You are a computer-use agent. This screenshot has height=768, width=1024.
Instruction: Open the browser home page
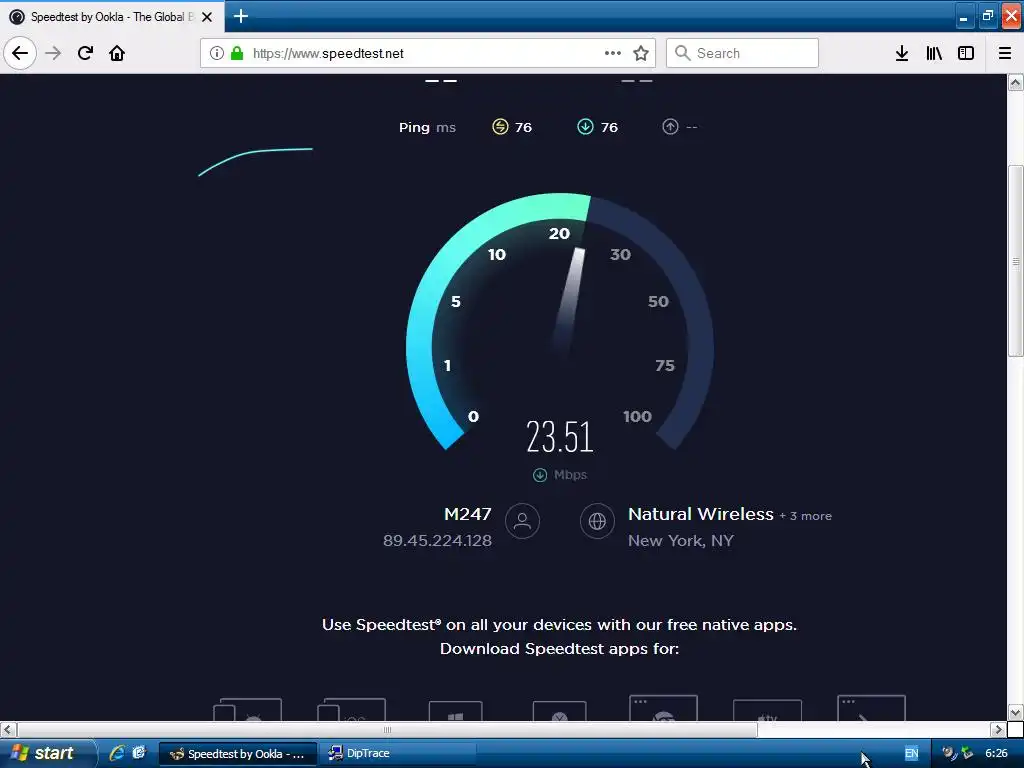pos(117,53)
